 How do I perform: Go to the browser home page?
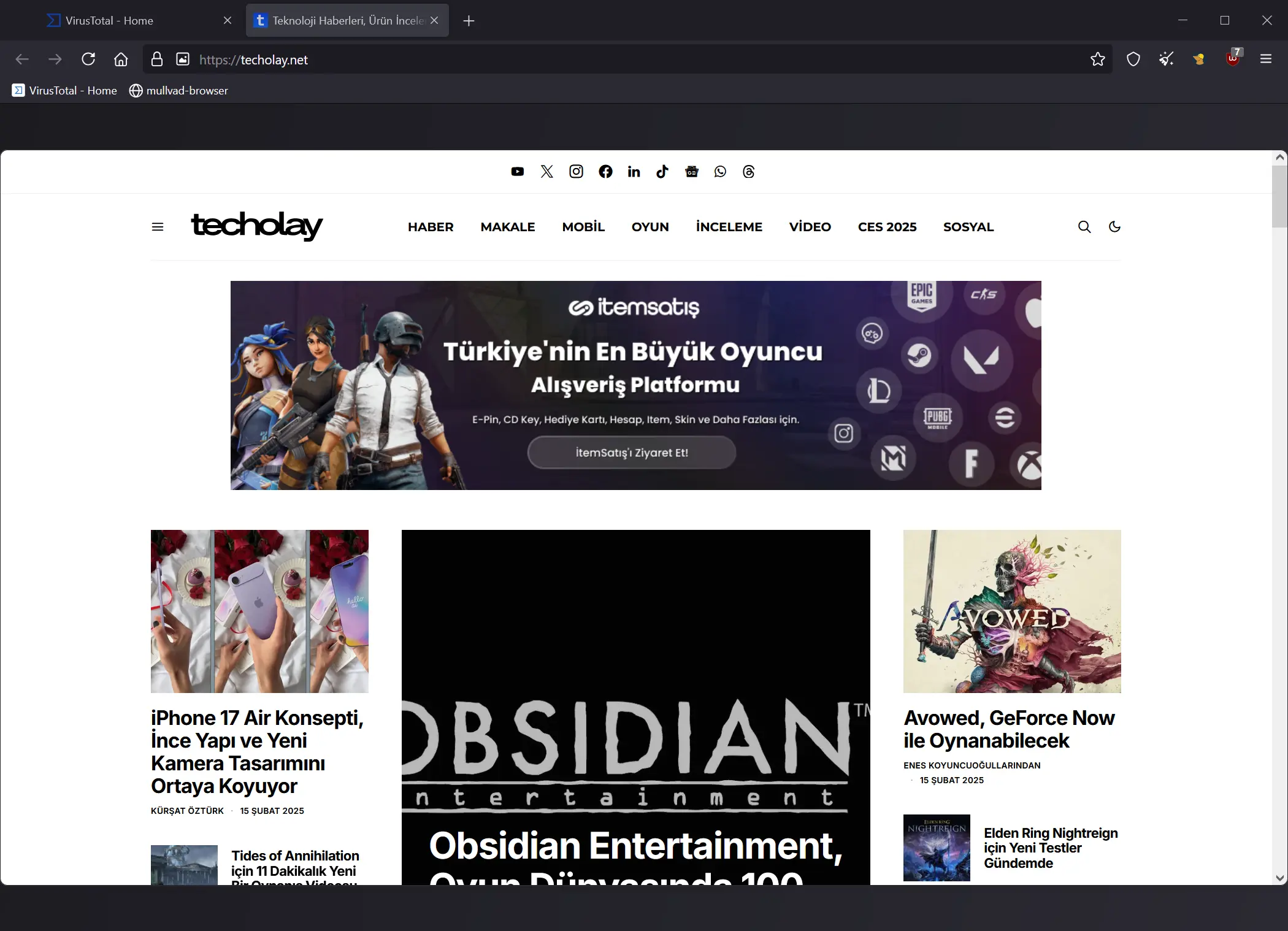(121, 59)
